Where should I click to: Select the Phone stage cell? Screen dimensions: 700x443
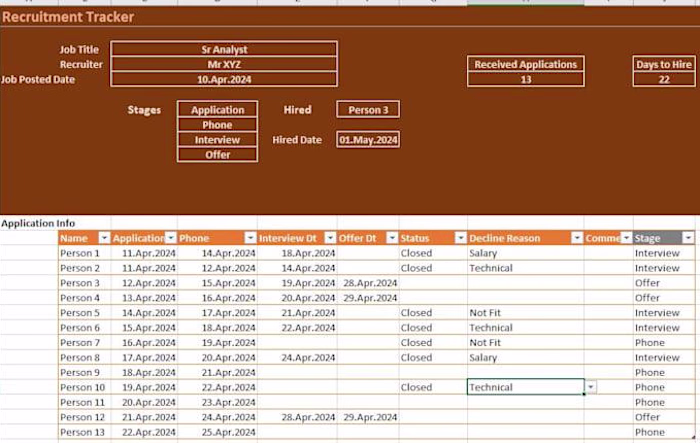[x=217, y=125]
